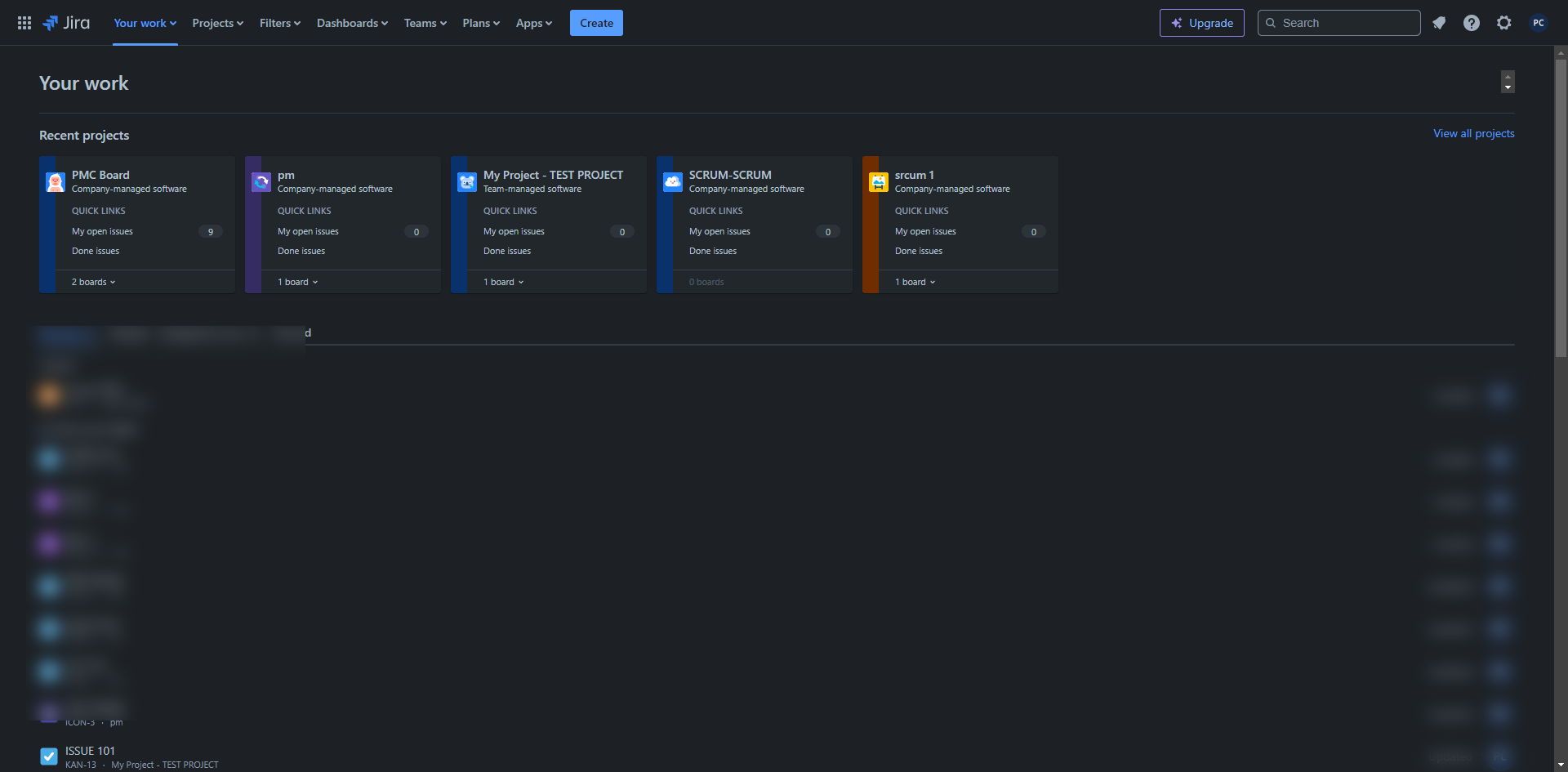Screen dimensions: 1568x772
Task: Expand the 2 boards dropdown on PMC Board
Action: (x=94, y=282)
